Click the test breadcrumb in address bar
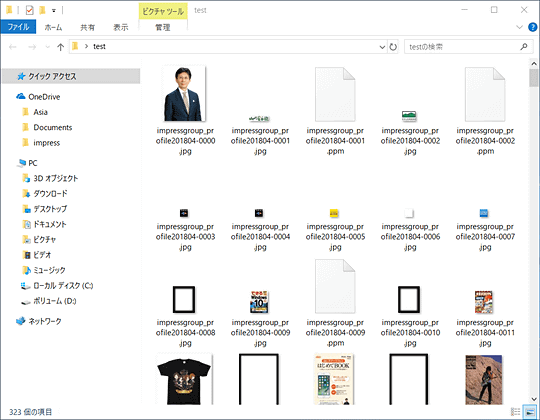 click(x=99, y=46)
